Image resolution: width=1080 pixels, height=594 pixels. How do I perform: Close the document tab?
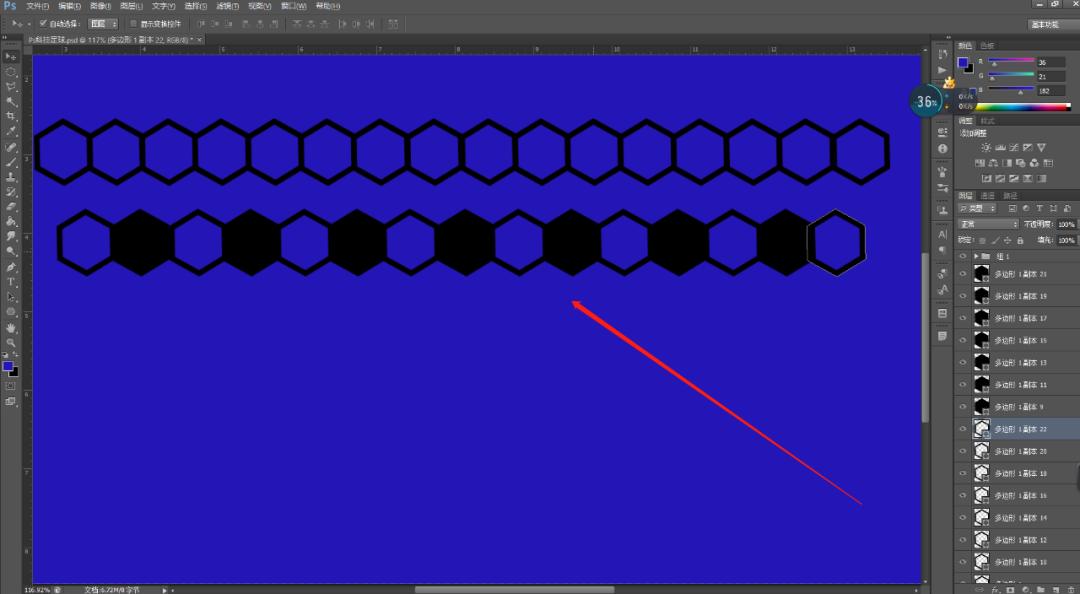pyautogui.click(x=200, y=40)
